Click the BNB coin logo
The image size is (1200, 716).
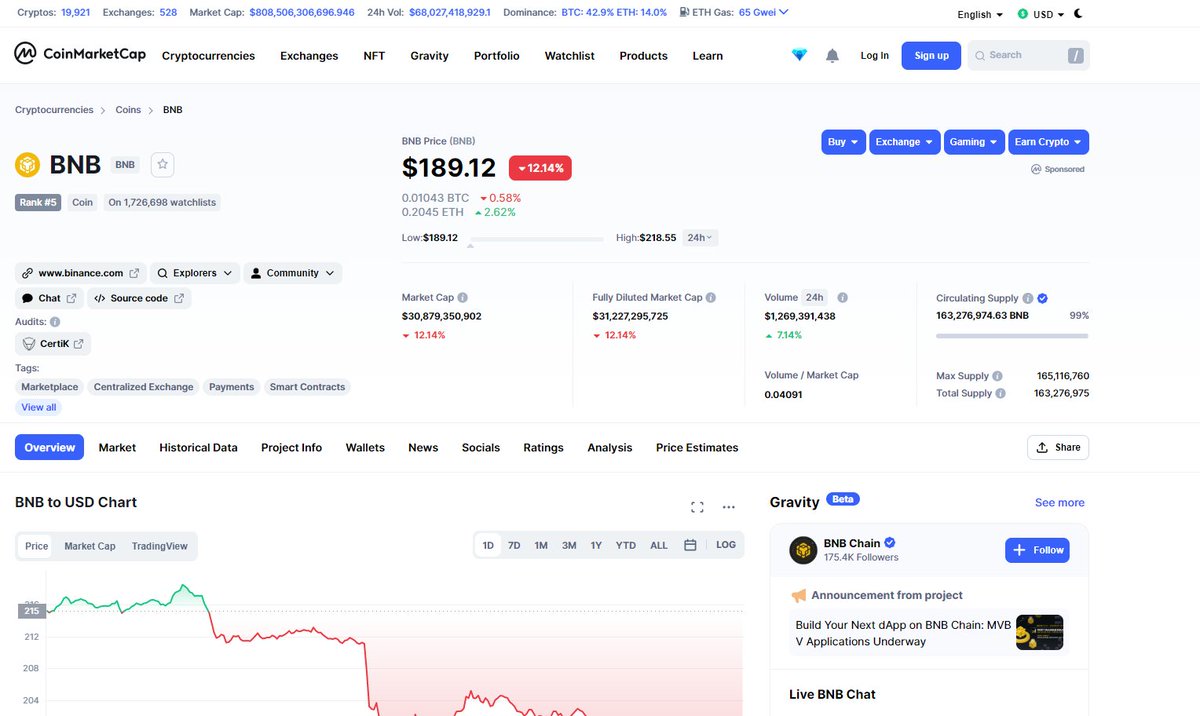tap(27, 165)
